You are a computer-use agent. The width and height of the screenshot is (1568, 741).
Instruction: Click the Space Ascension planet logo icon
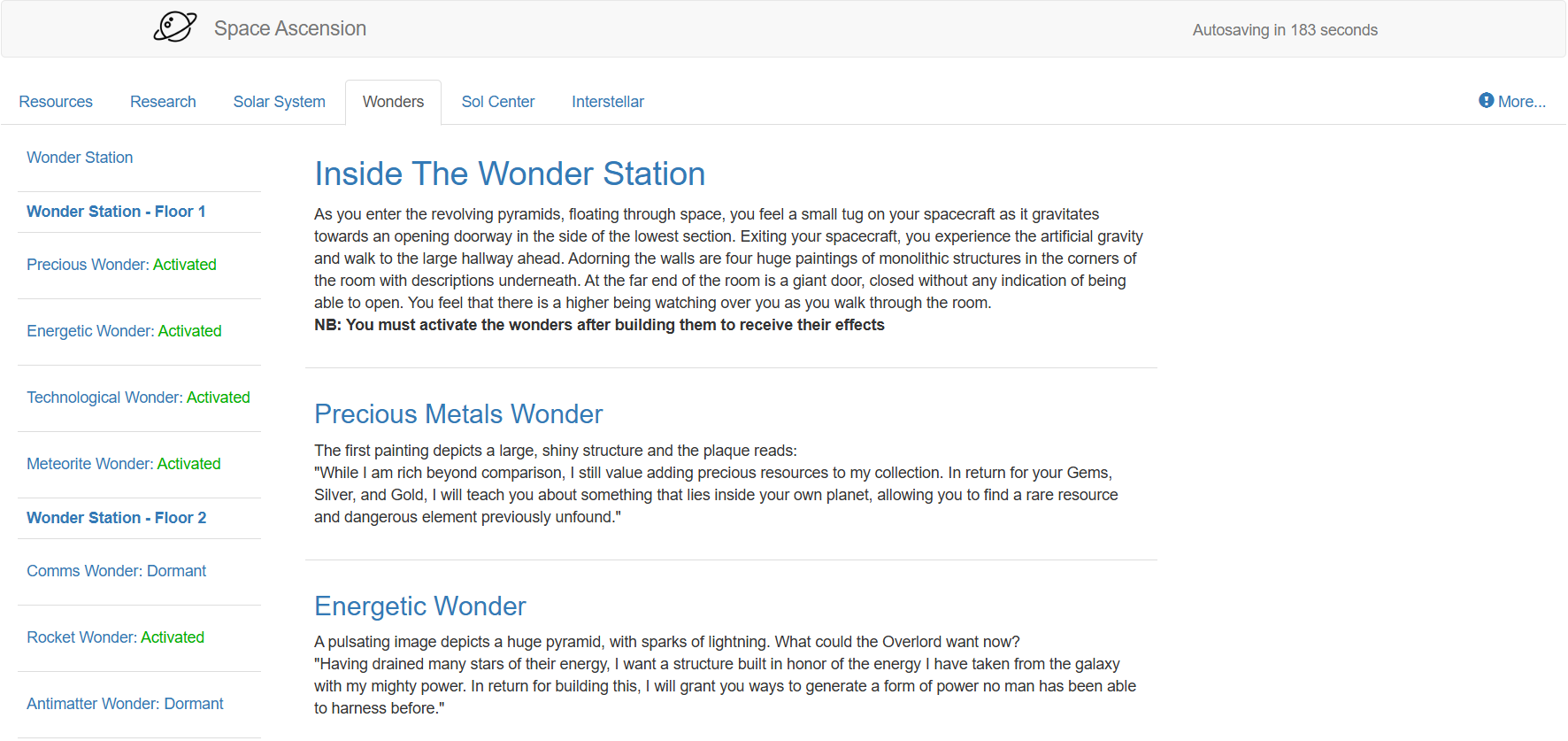174,27
